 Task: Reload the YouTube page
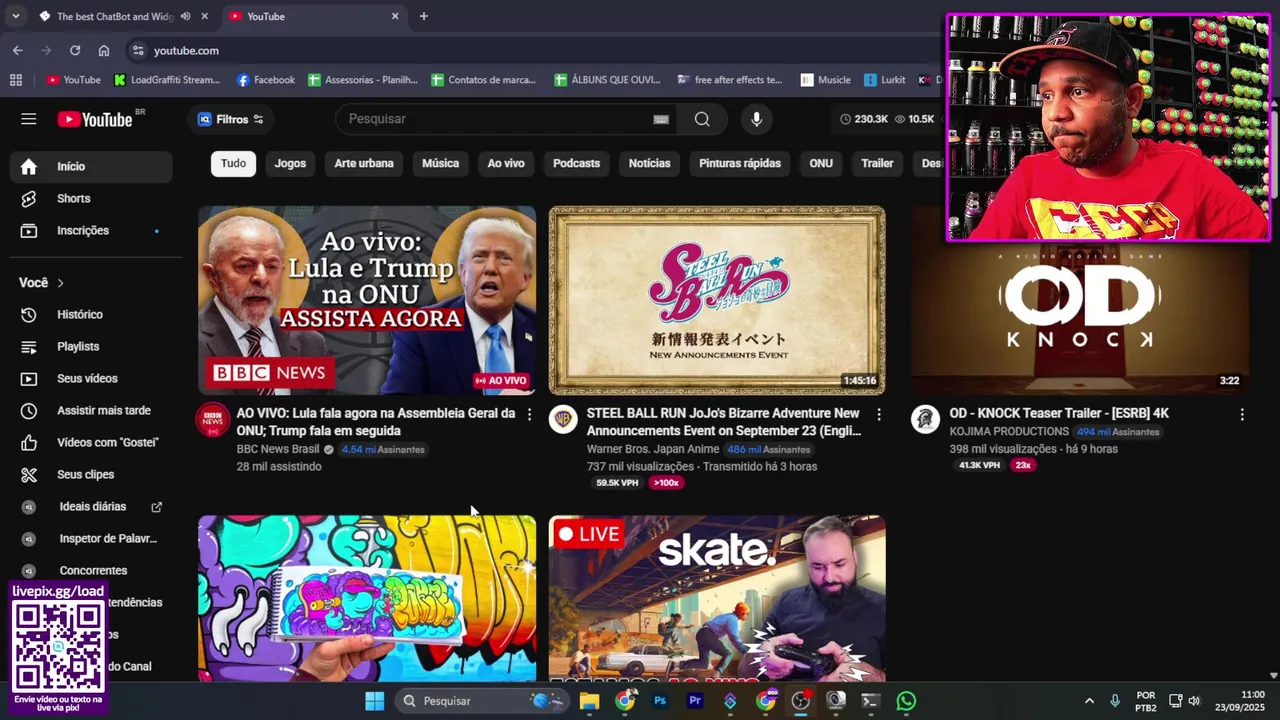75,50
